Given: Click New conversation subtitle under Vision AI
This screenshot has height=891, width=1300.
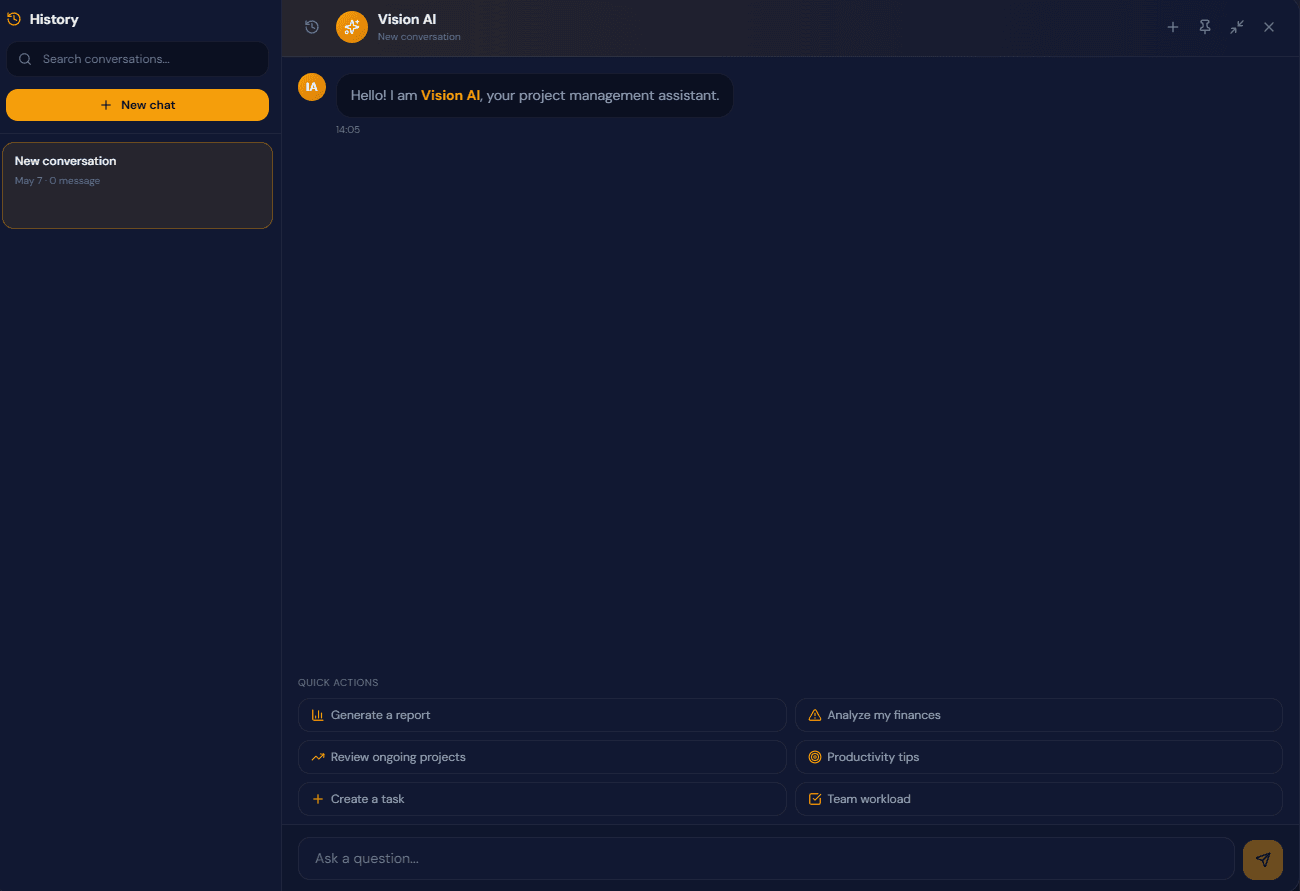Looking at the screenshot, I should 419,37.
